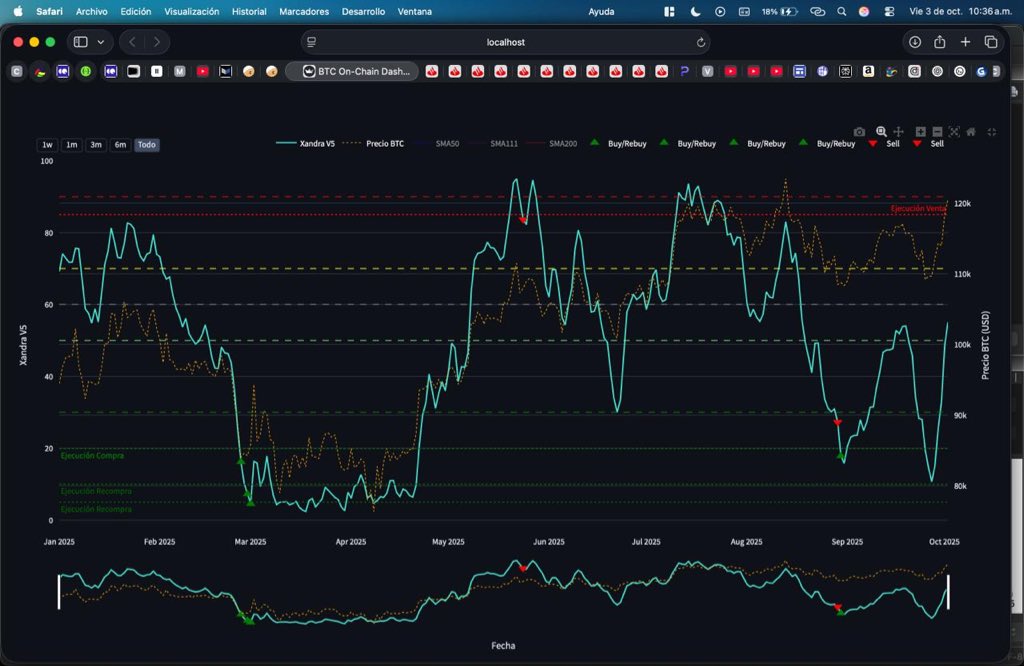Reload the localhost page
This screenshot has height=666, width=1024.
pos(701,42)
